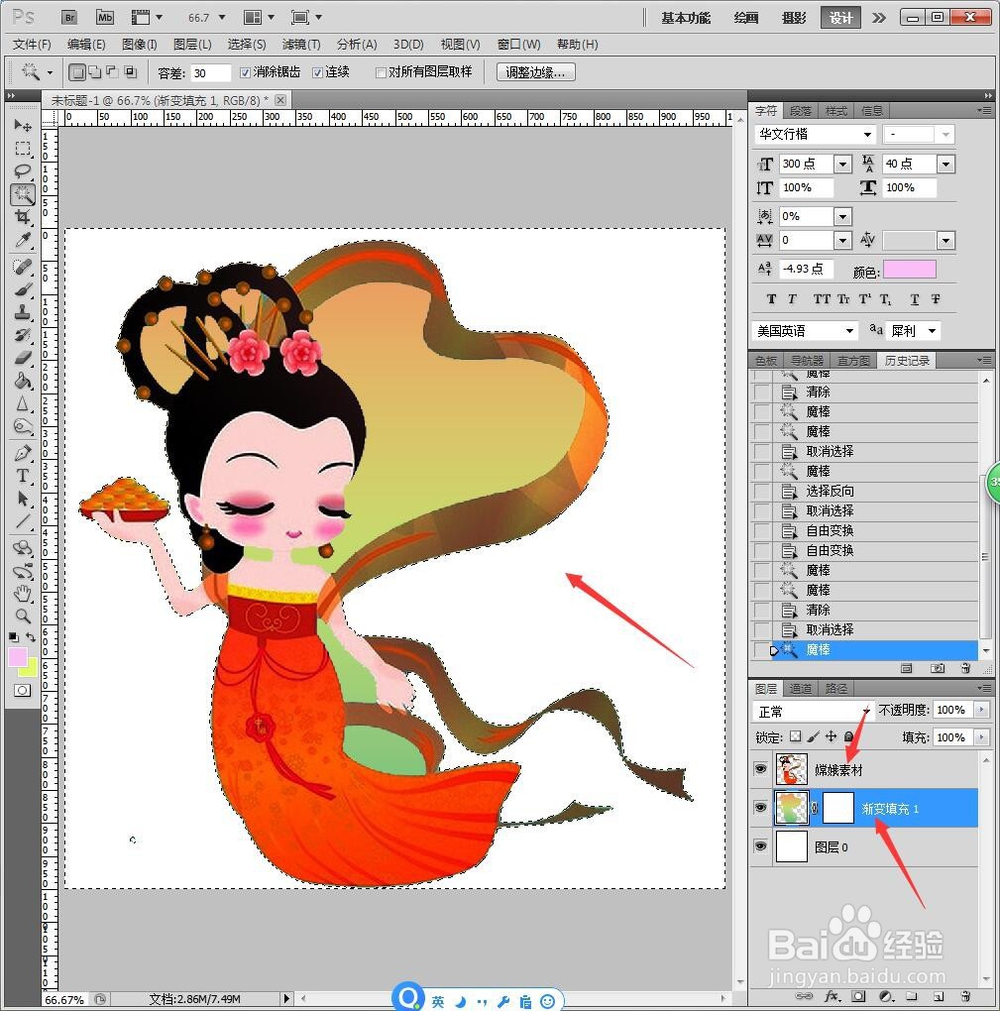Image resolution: width=1000 pixels, height=1011 pixels.
Task: Switch to 基本功能 workspace
Action: (685, 18)
